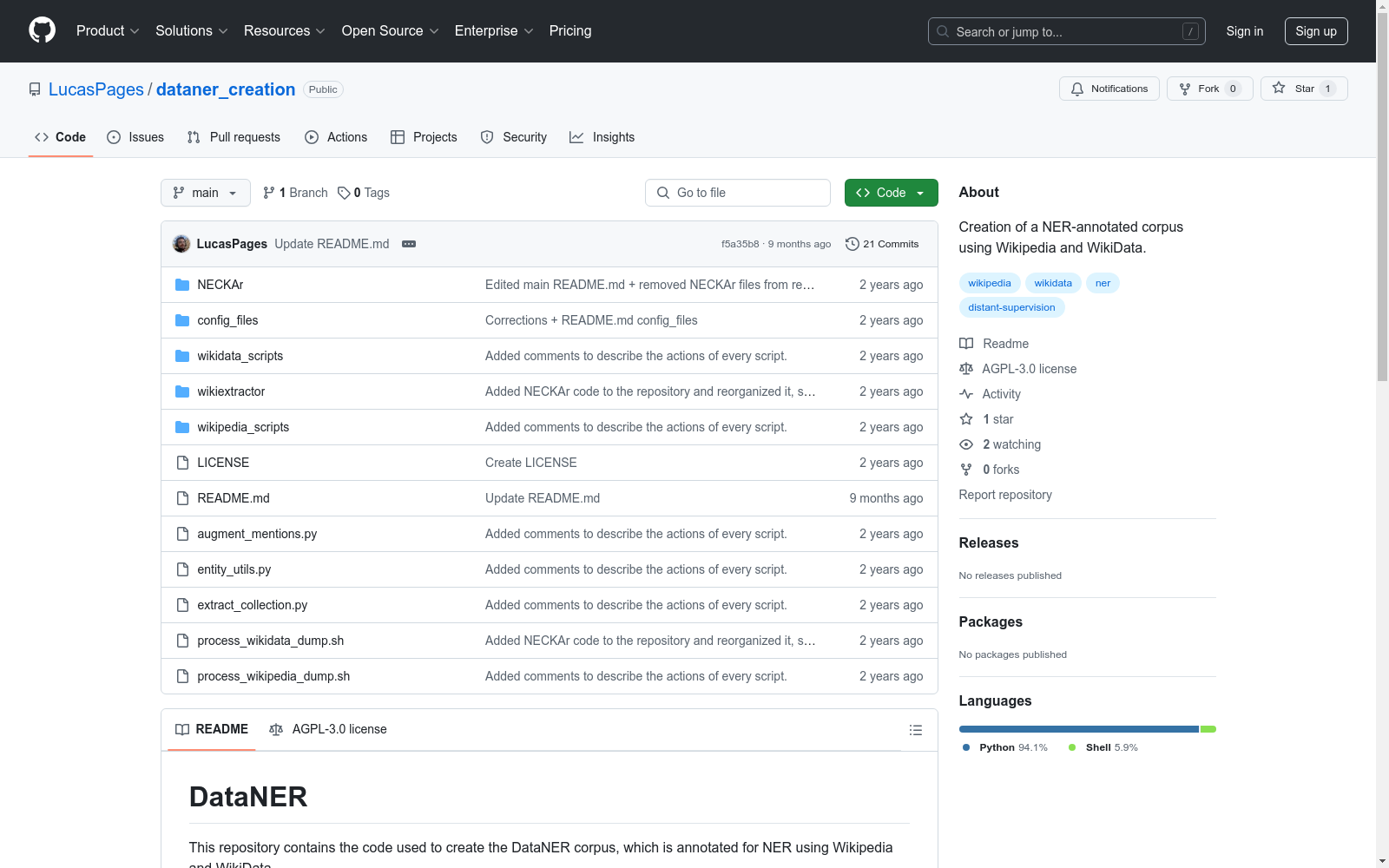Open commit hash f5a35b8 link
Screen dimensions: 1389x868
(740, 244)
